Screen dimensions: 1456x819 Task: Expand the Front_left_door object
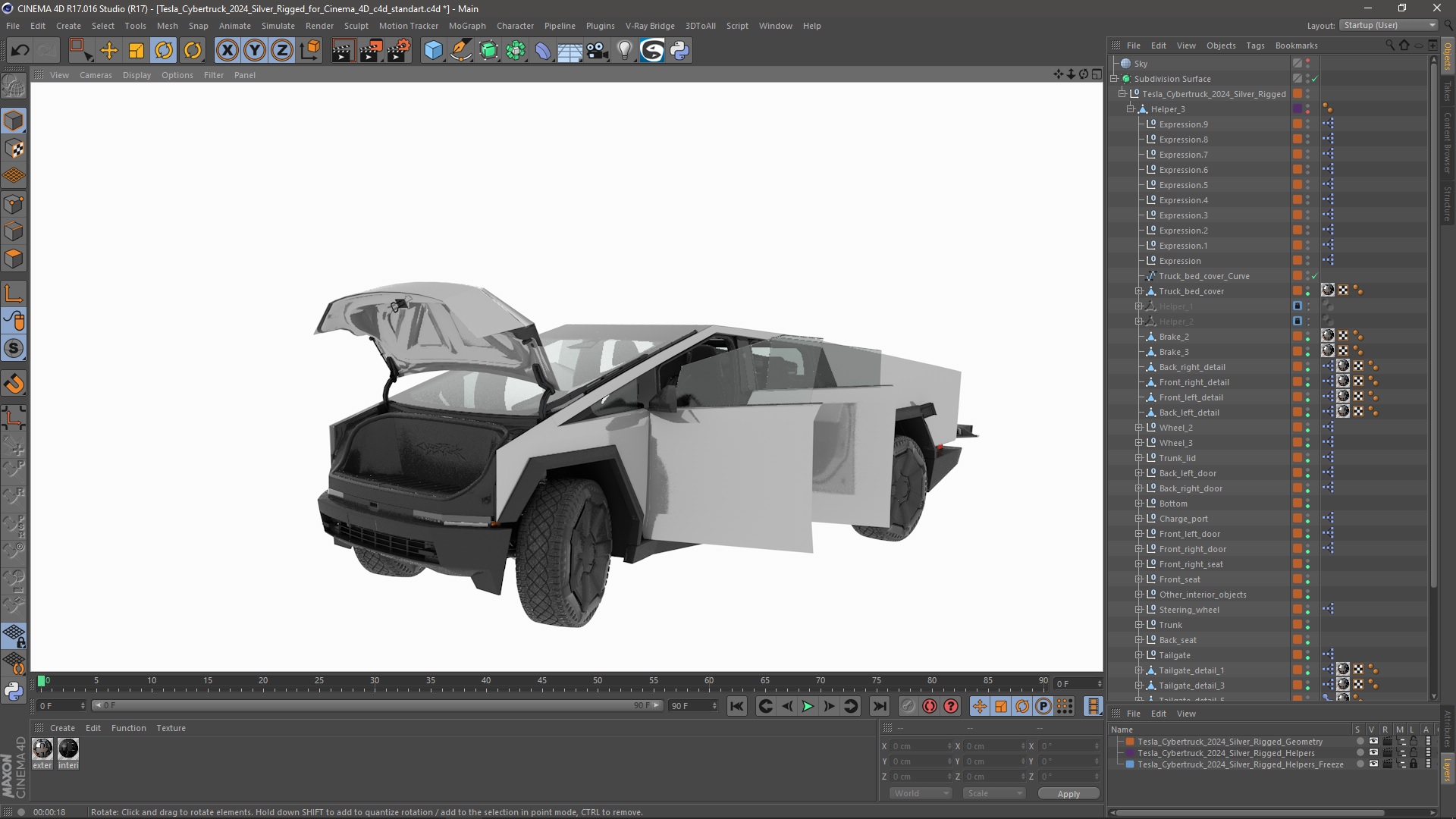click(x=1138, y=534)
